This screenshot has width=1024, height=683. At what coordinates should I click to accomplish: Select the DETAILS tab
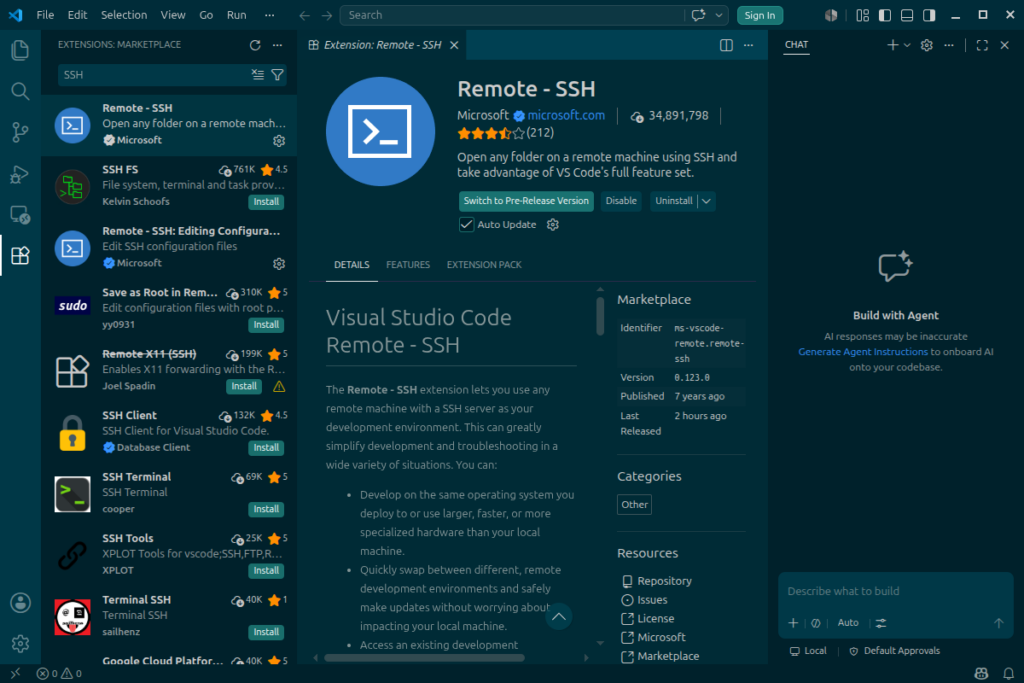[351, 265]
